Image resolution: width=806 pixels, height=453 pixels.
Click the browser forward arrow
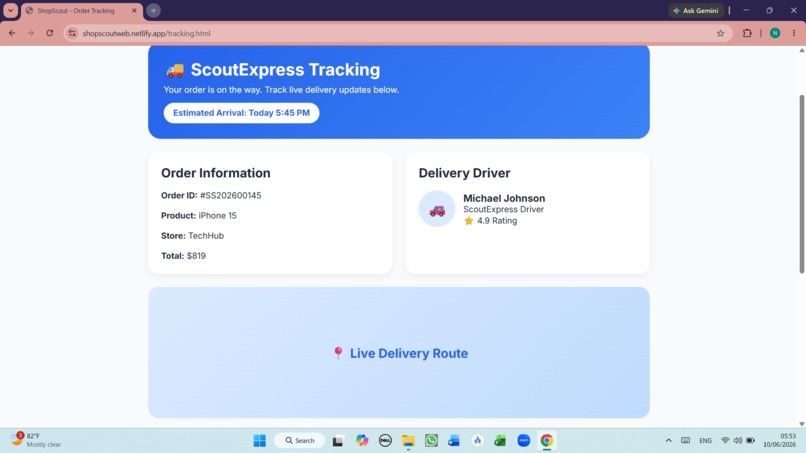coord(31,33)
